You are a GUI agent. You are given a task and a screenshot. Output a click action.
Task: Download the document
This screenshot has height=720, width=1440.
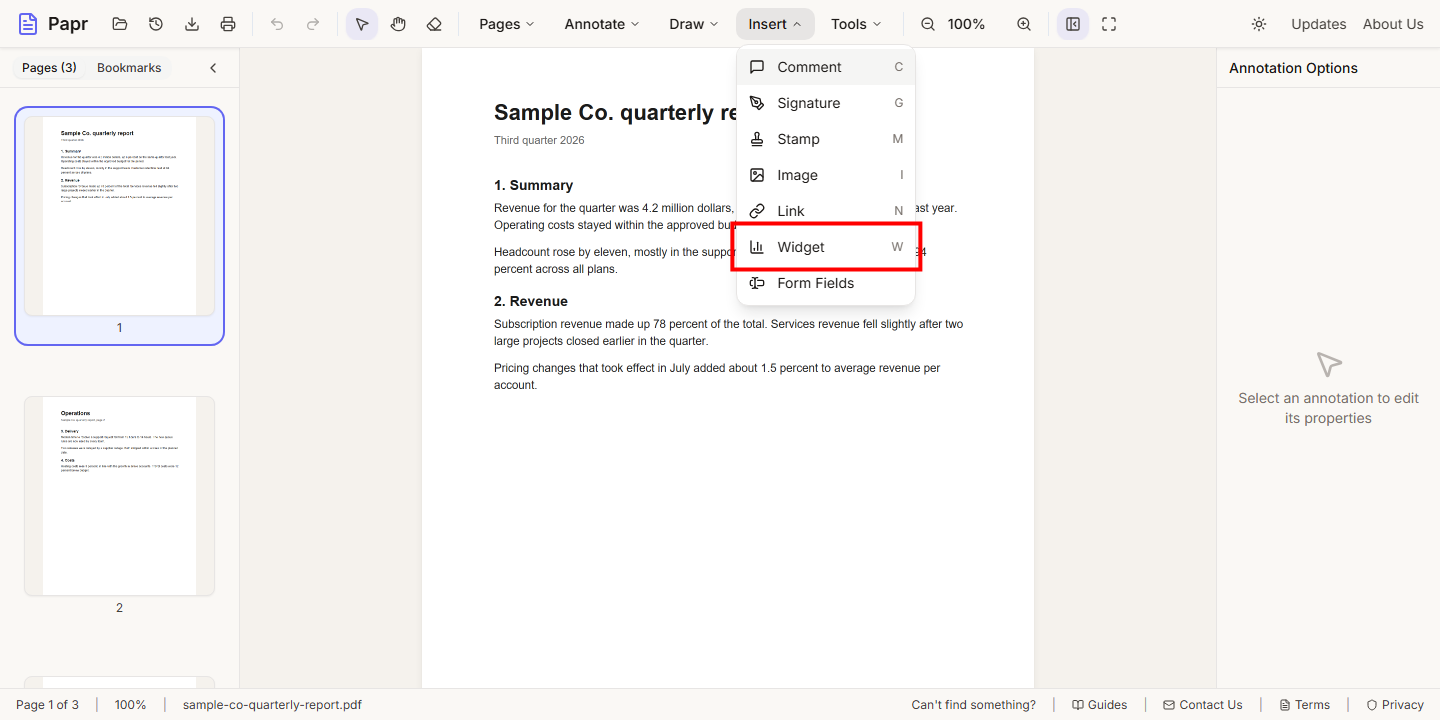192,24
